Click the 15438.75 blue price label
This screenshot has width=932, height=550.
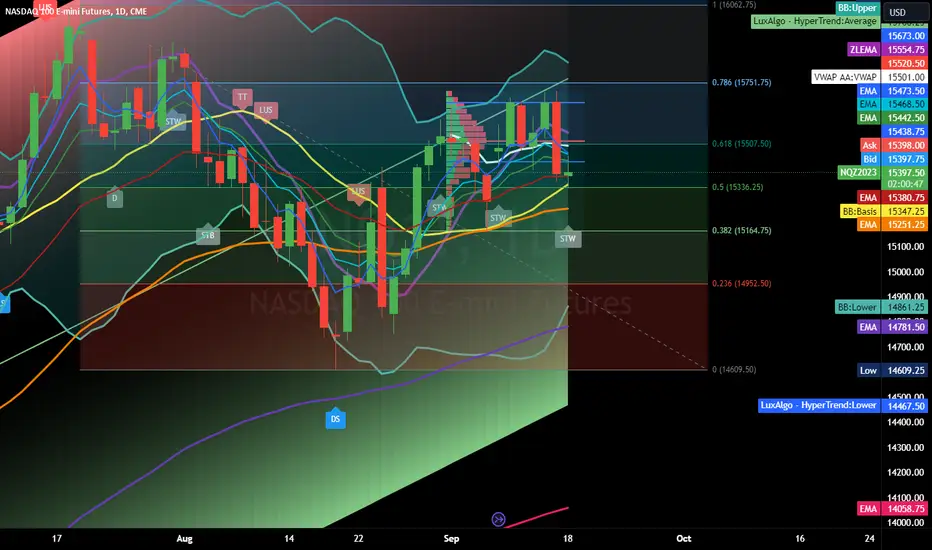[x=906, y=131]
